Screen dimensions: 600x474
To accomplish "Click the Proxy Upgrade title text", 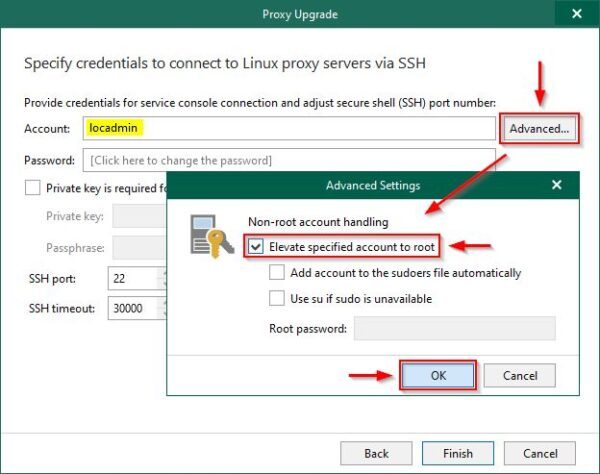I will point(300,15).
